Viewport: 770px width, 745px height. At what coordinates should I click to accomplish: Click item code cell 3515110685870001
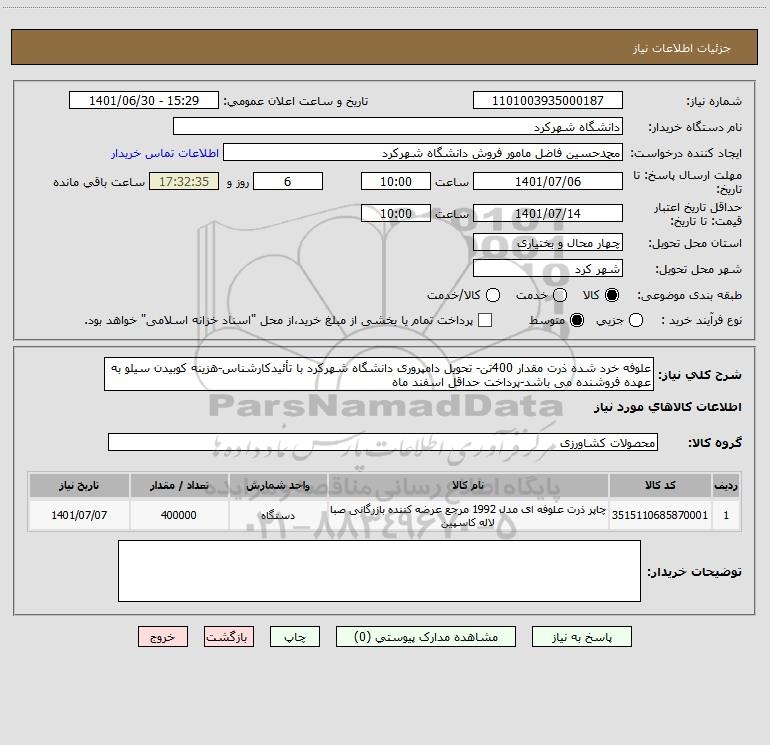tap(660, 515)
